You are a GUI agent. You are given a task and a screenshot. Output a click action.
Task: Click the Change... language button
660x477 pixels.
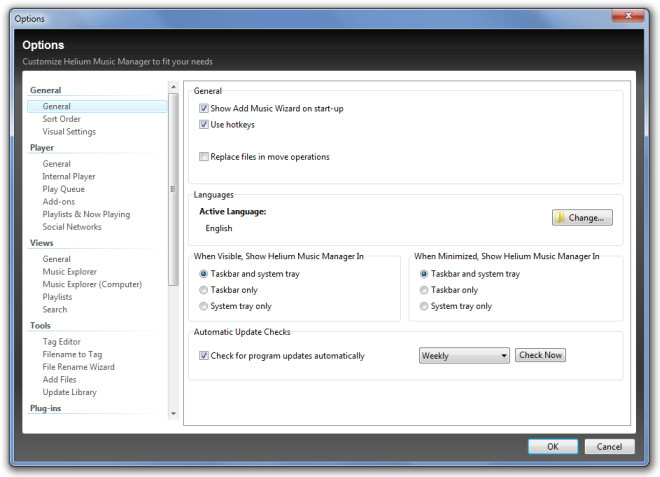582,218
